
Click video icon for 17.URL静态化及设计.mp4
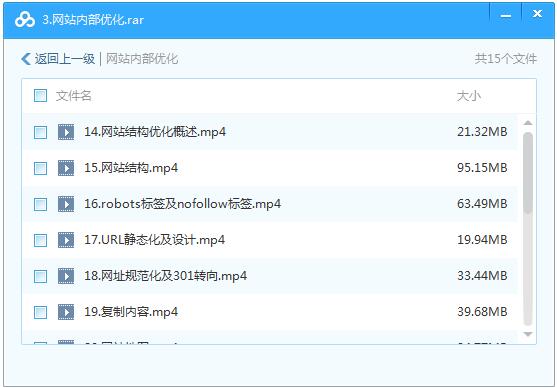coord(66,240)
